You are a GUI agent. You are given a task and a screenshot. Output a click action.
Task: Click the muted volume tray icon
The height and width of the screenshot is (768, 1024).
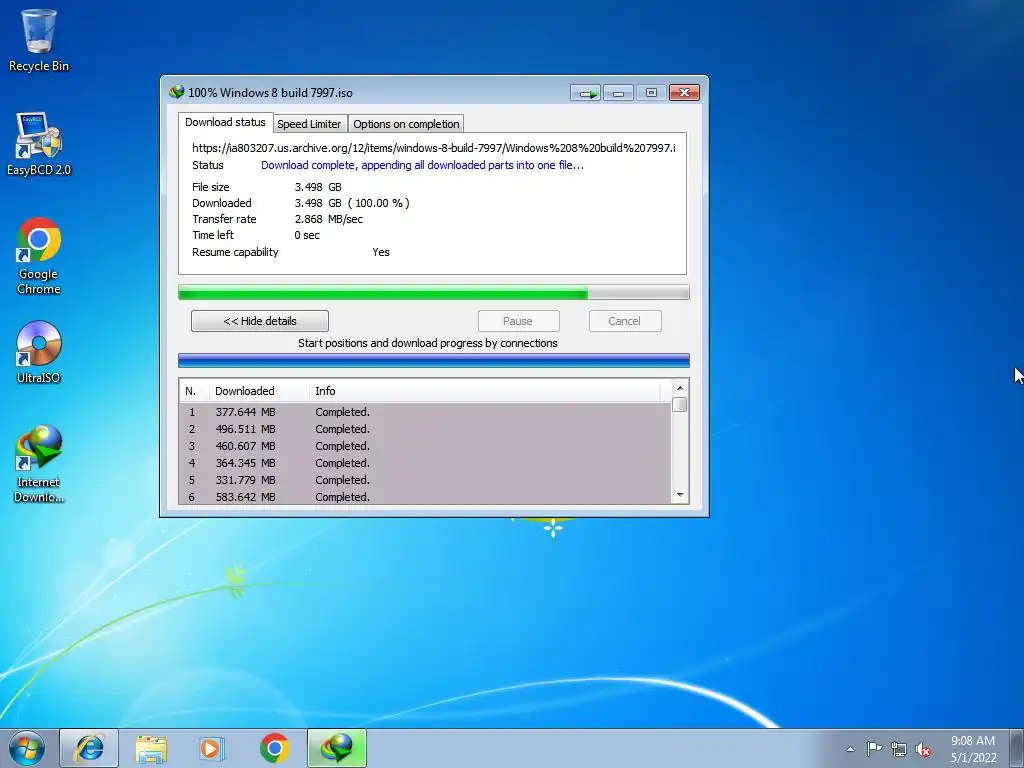click(x=923, y=749)
